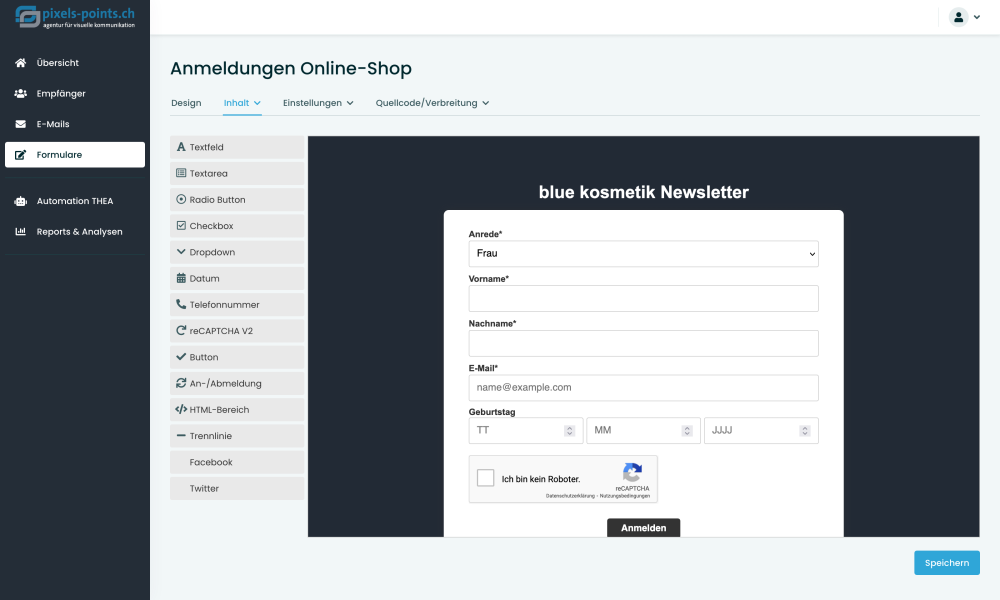Click the Trennlinie minus icon

(x=181, y=435)
